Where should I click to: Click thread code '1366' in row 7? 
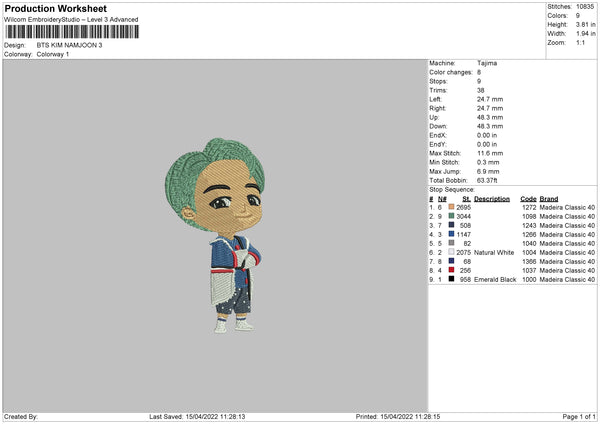(x=529, y=262)
